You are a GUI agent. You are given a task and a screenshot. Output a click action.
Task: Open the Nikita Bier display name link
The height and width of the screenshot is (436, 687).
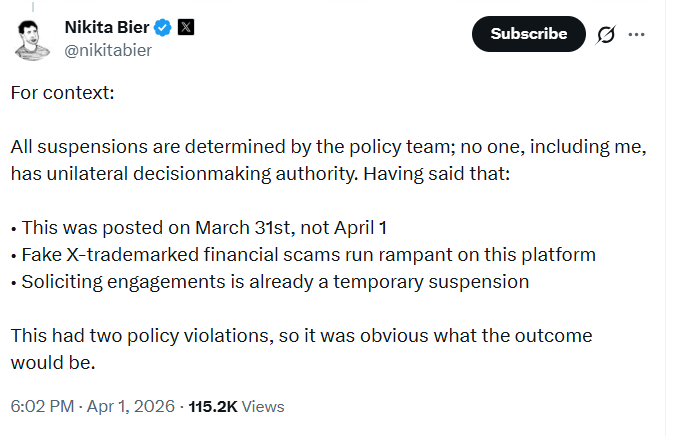coord(107,27)
